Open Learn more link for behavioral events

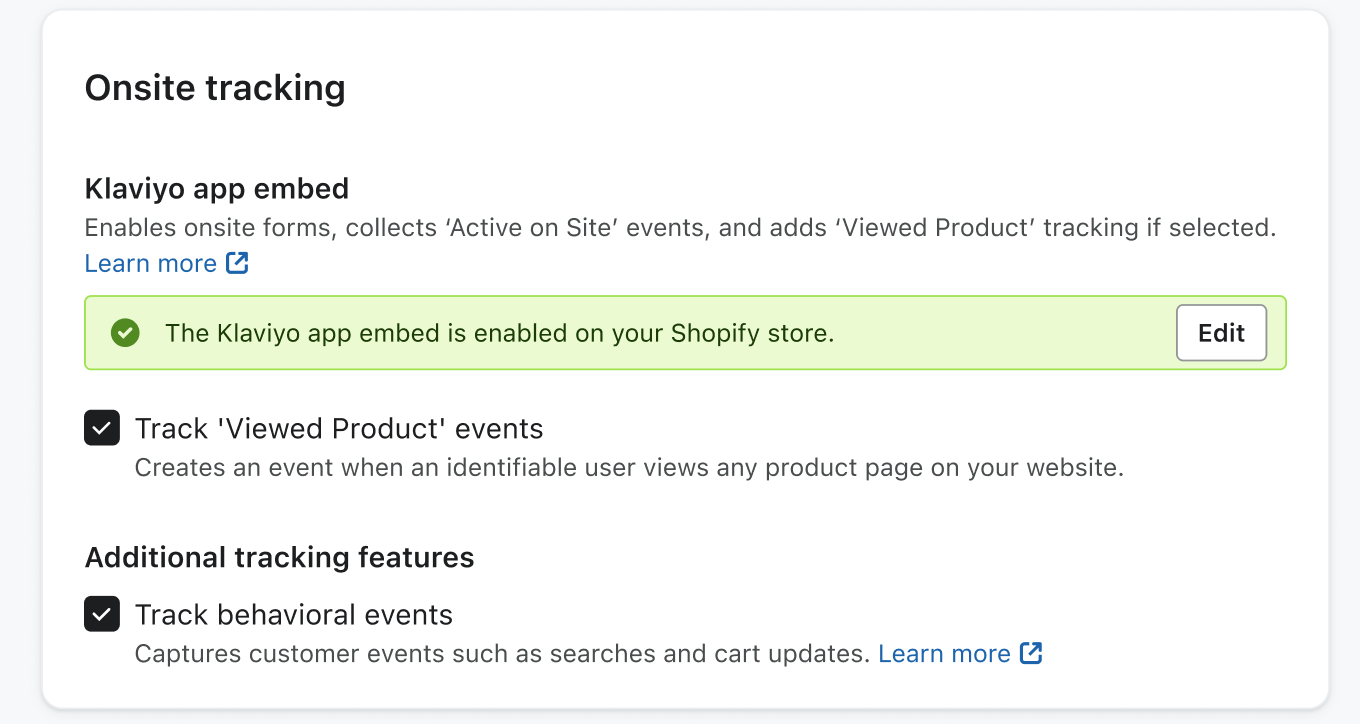[944, 654]
